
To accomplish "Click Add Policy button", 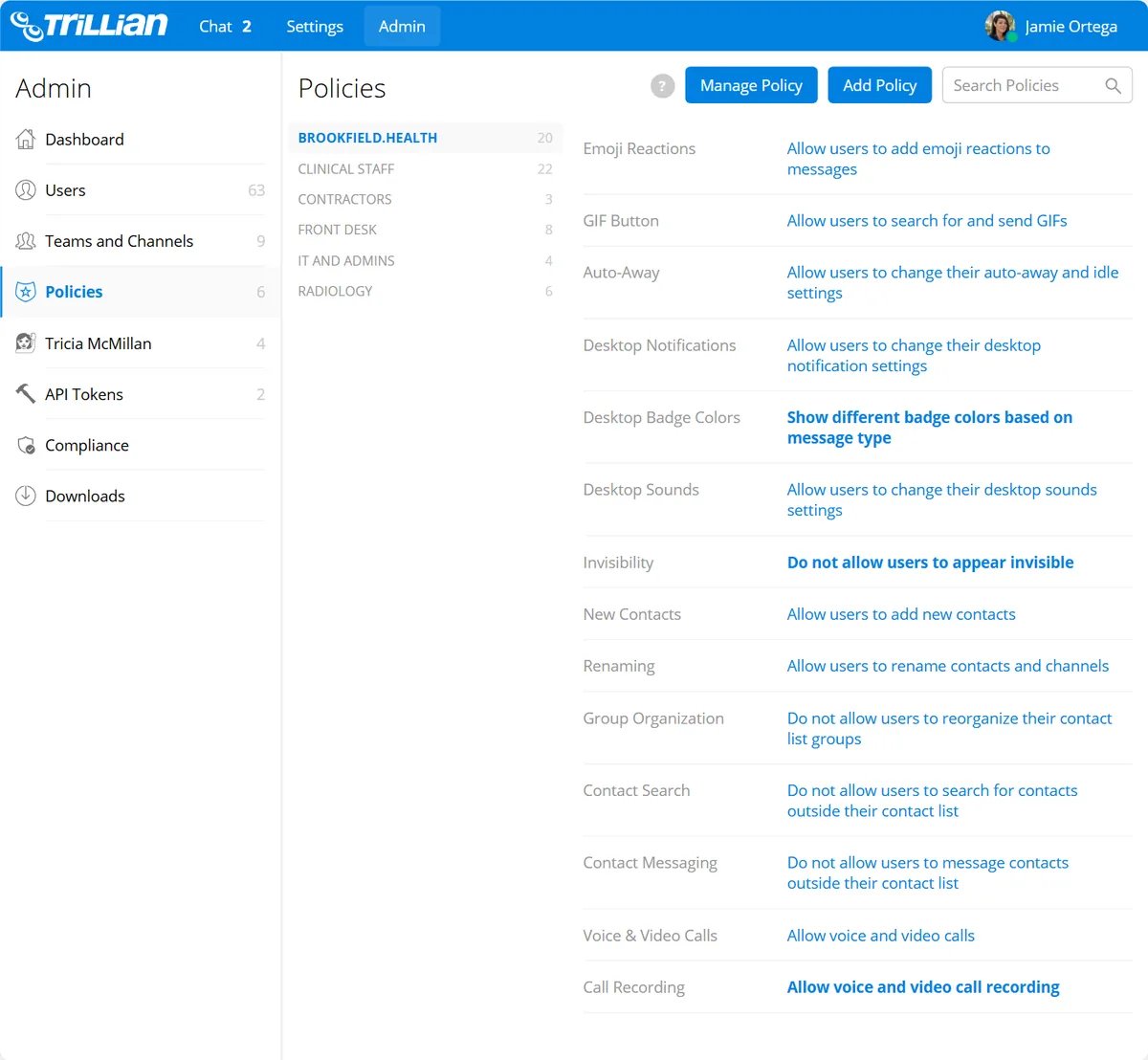I will pyautogui.click(x=879, y=85).
